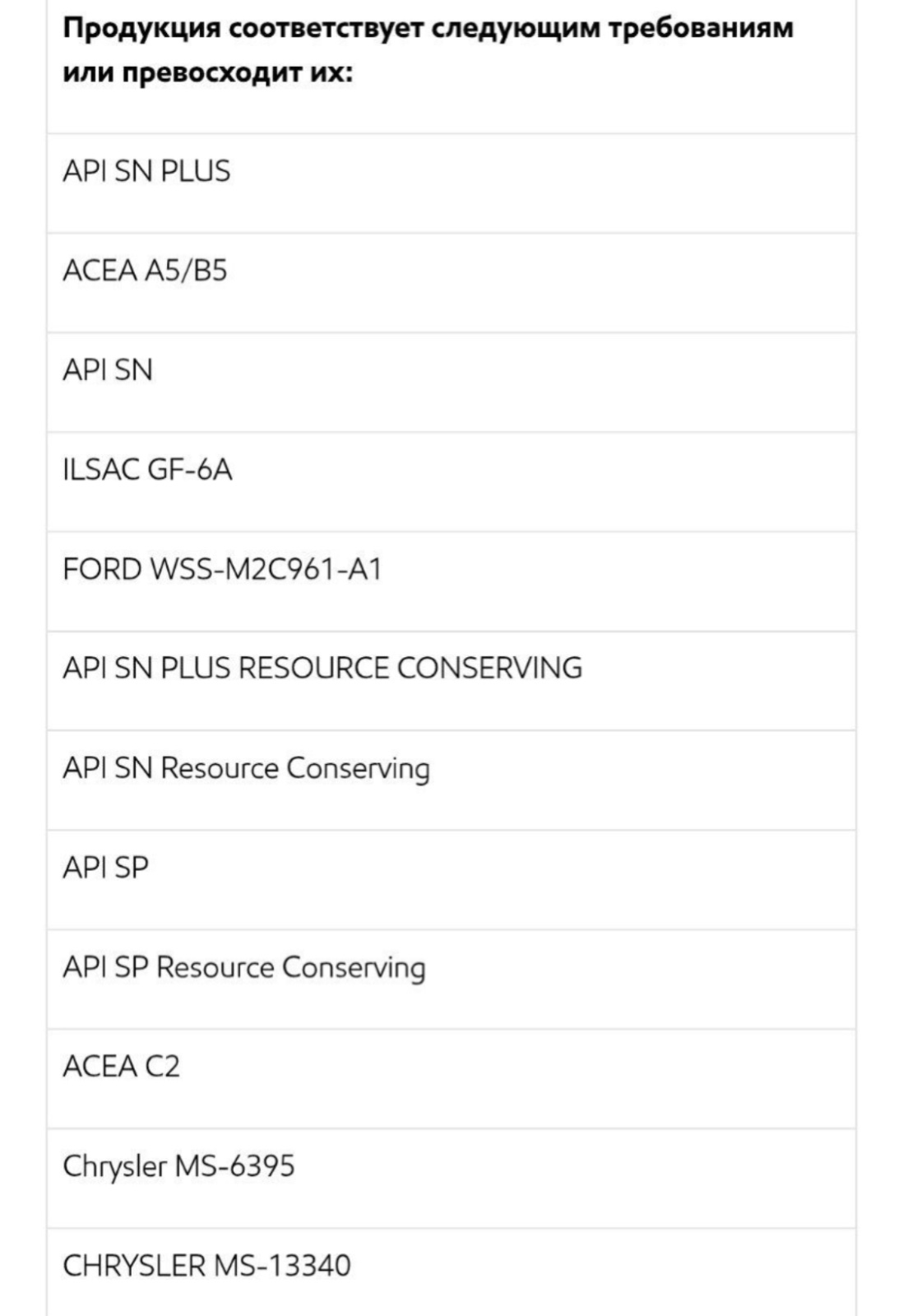903x1316 pixels.
Task: Click the word PLUS in API SN PLUS
Action: point(196,171)
